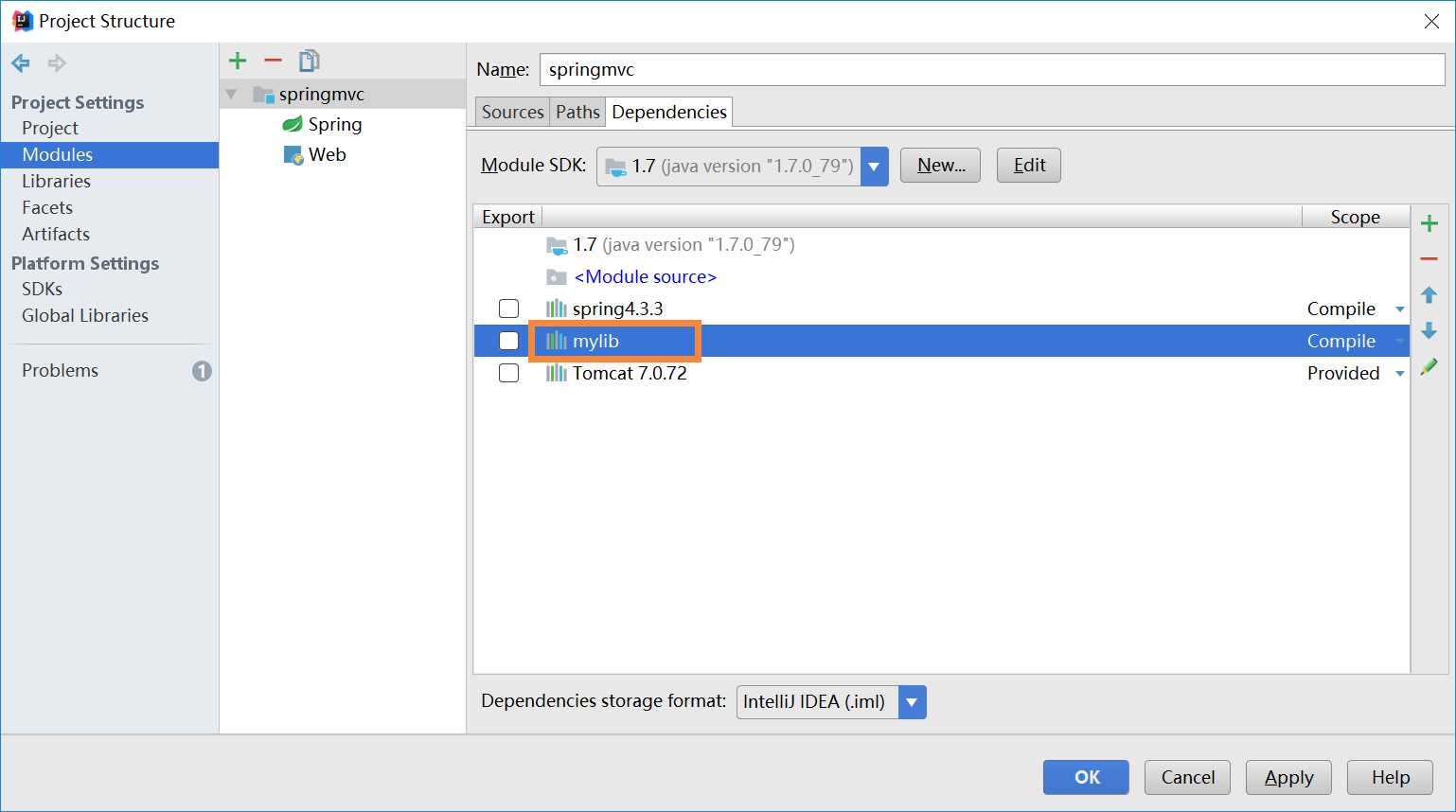Open Global Libraries in the sidebar
The height and width of the screenshot is (812, 1456).
tap(85, 315)
